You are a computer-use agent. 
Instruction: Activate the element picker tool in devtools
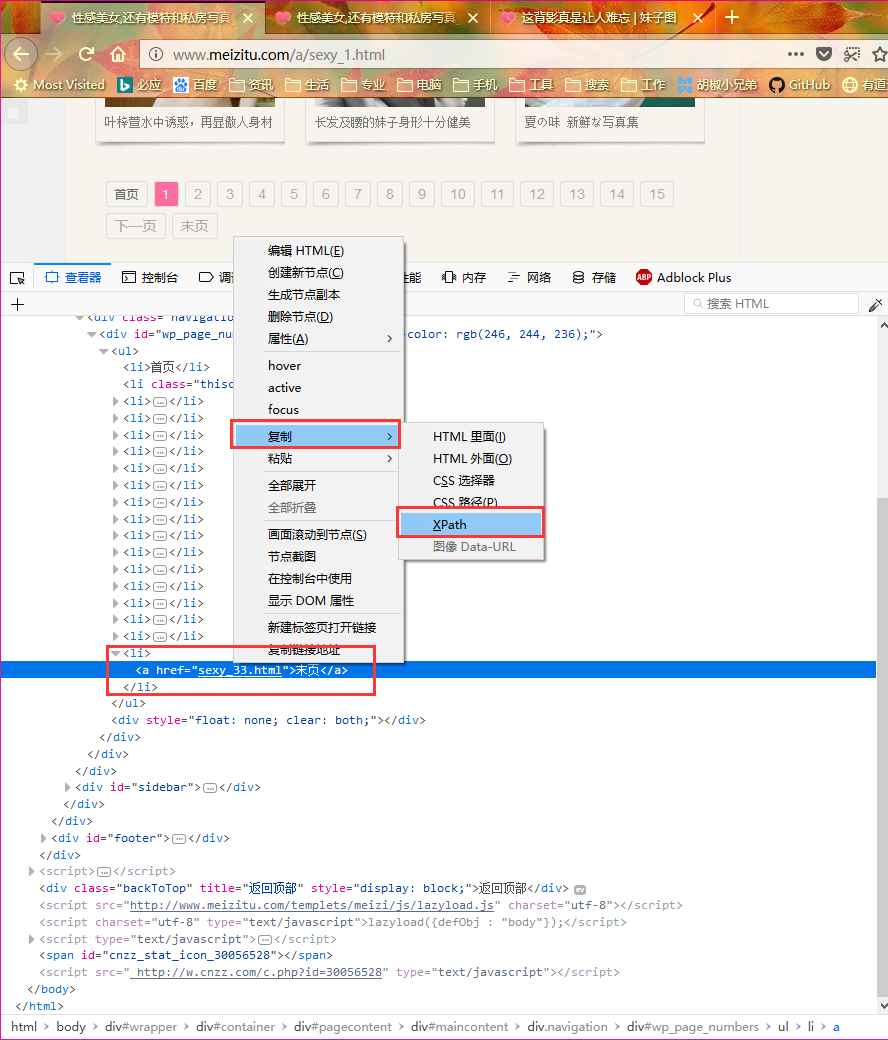[x=17, y=277]
